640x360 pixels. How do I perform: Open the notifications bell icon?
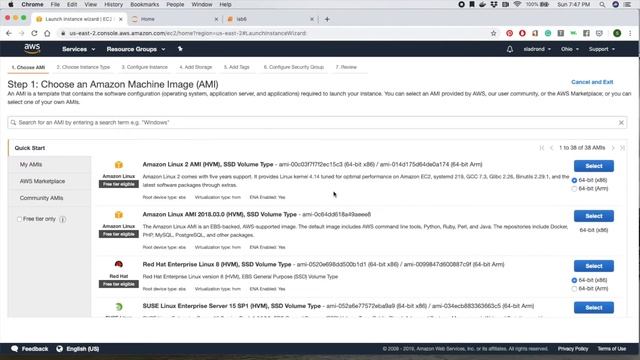click(510, 49)
